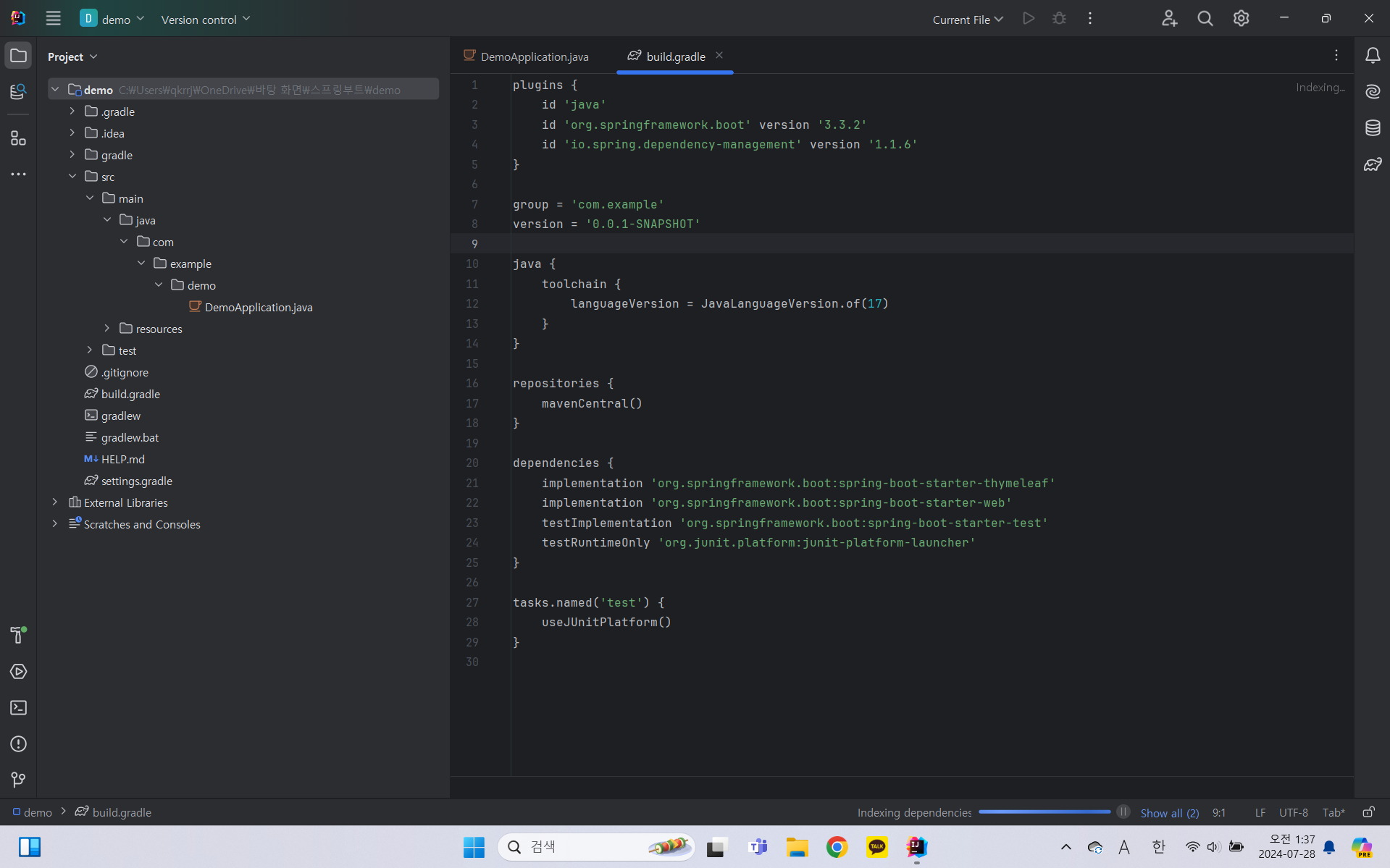Toggle file read-only lock icon
The image size is (1390, 868).
click(1368, 812)
